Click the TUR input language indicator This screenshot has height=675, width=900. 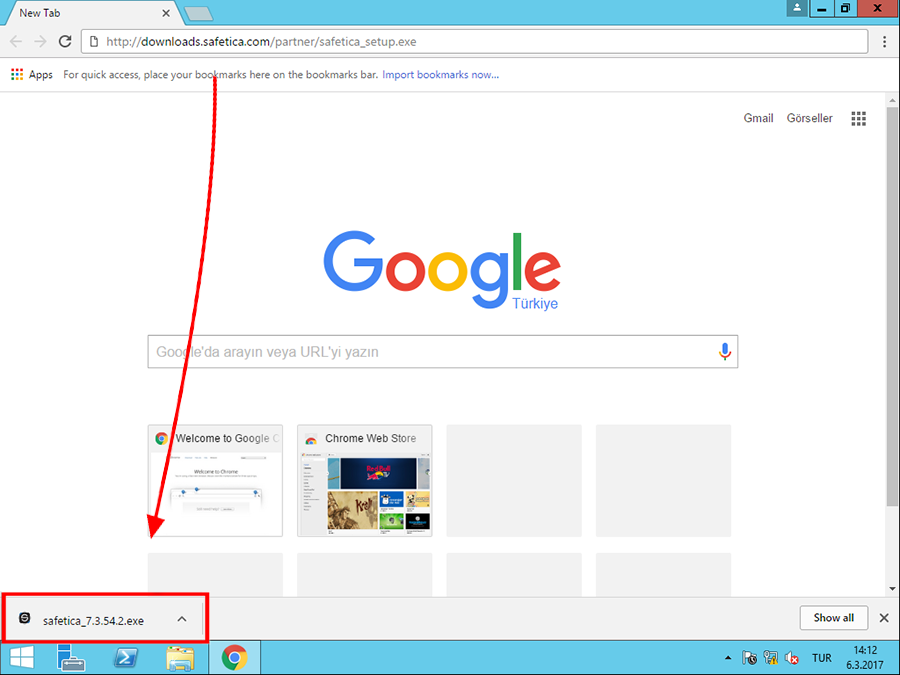821,658
